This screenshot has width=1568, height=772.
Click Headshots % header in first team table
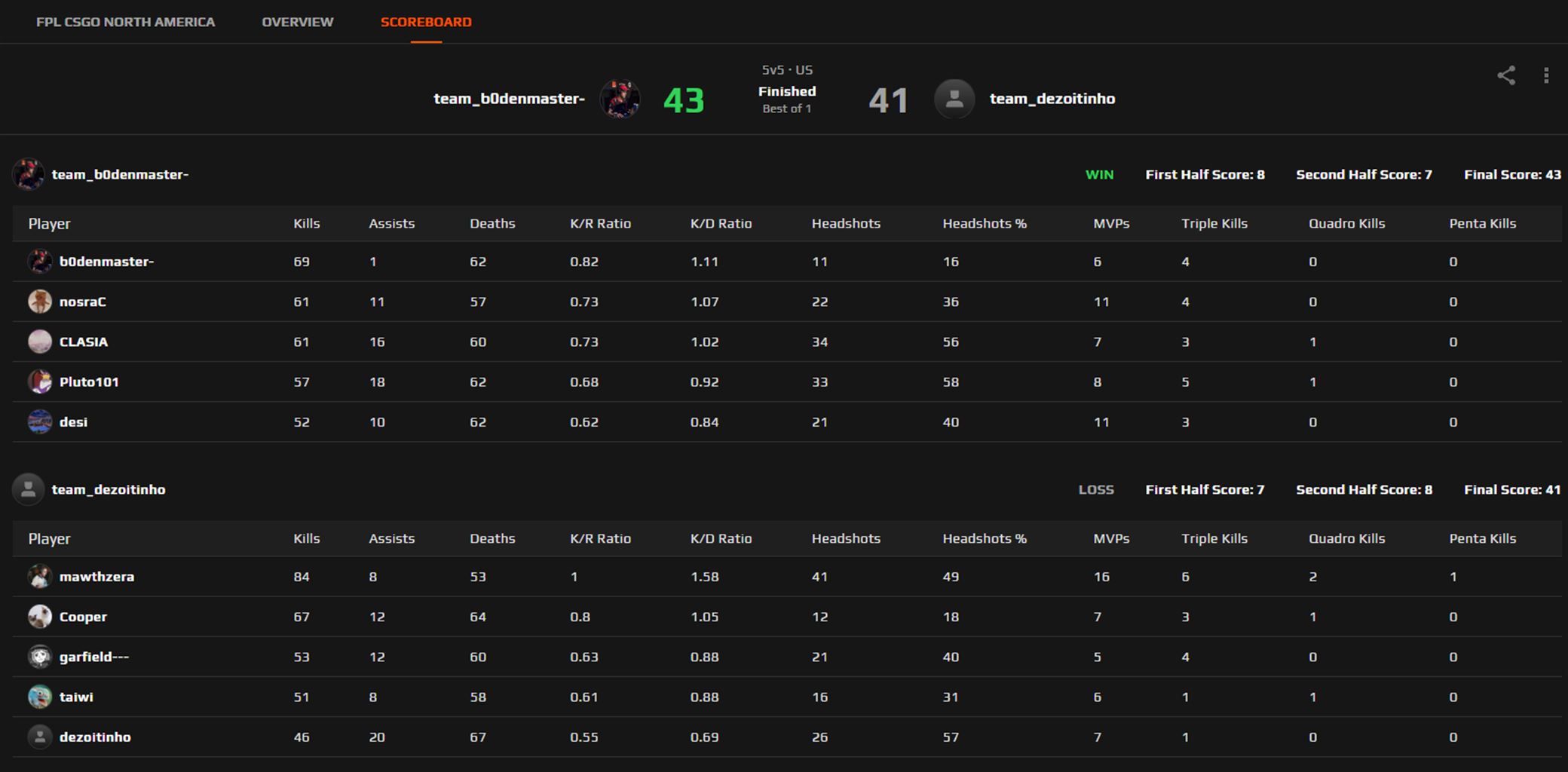tap(985, 223)
